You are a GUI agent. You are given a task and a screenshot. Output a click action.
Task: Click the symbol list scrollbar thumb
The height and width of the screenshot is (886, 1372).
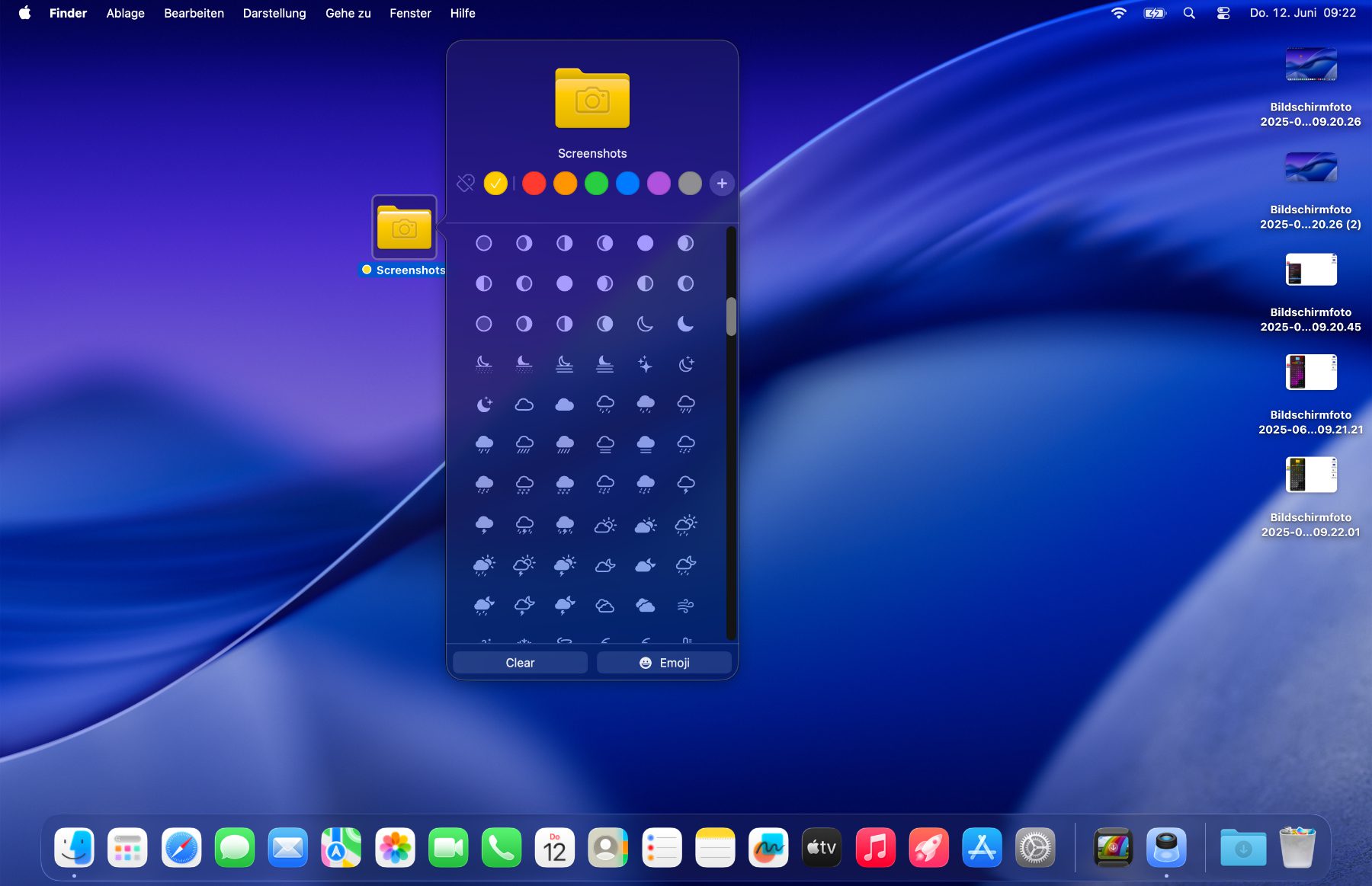(731, 316)
